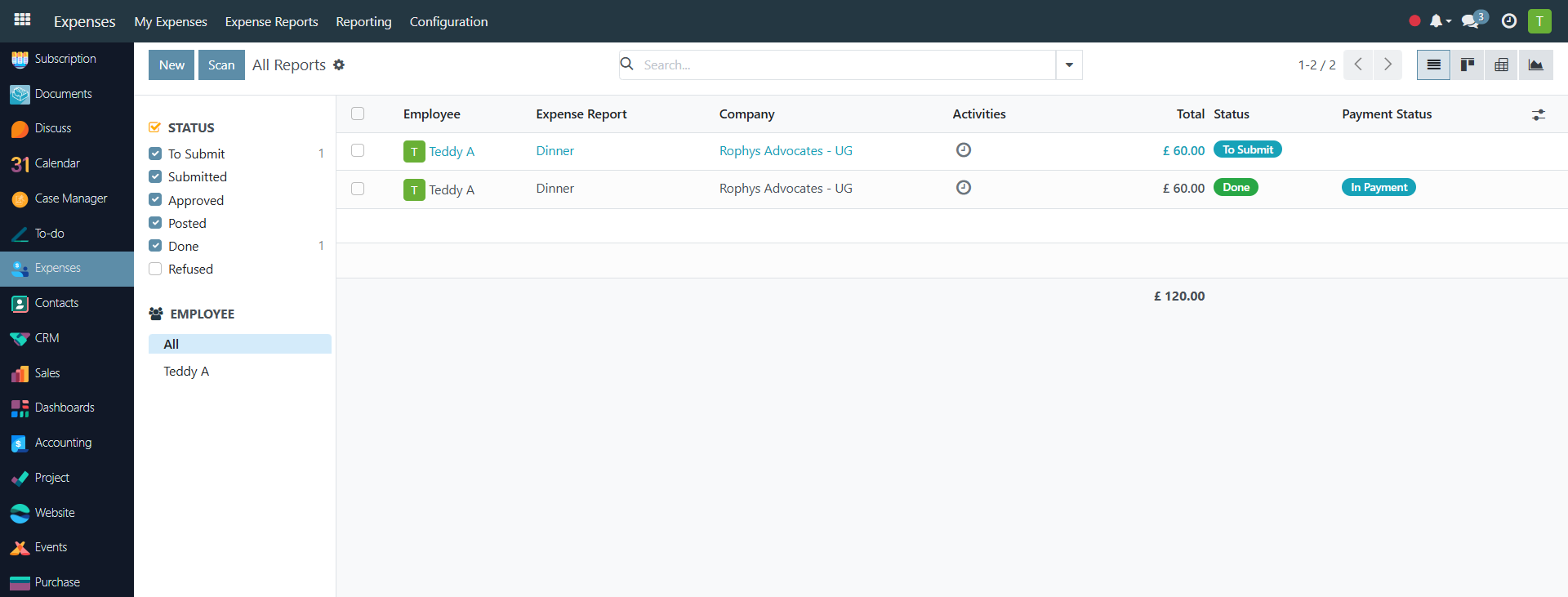This screenshot has height=597, width=1568.
Task: Switch to kanban view
Action: (1468, 65)
